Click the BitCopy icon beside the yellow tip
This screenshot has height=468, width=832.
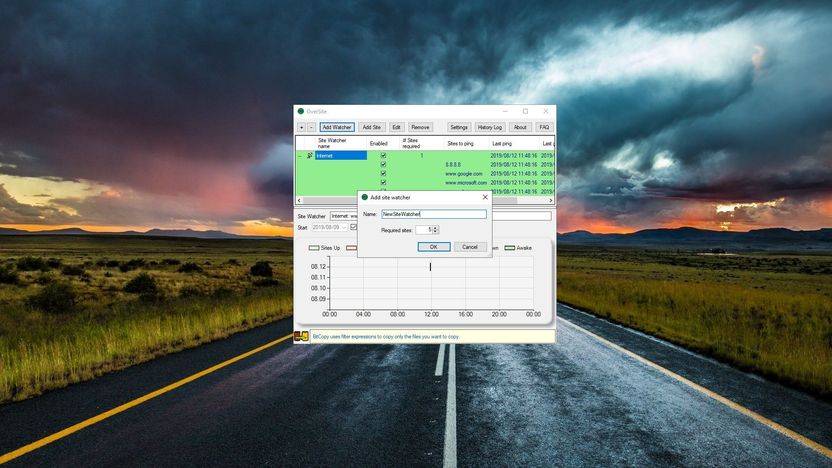pyautogui.click(x=301, y=336)
